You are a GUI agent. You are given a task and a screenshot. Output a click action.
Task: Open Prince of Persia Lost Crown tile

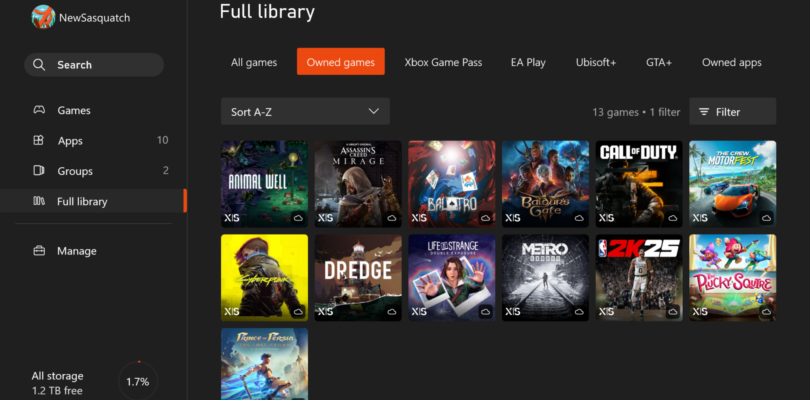coord(264,364)
